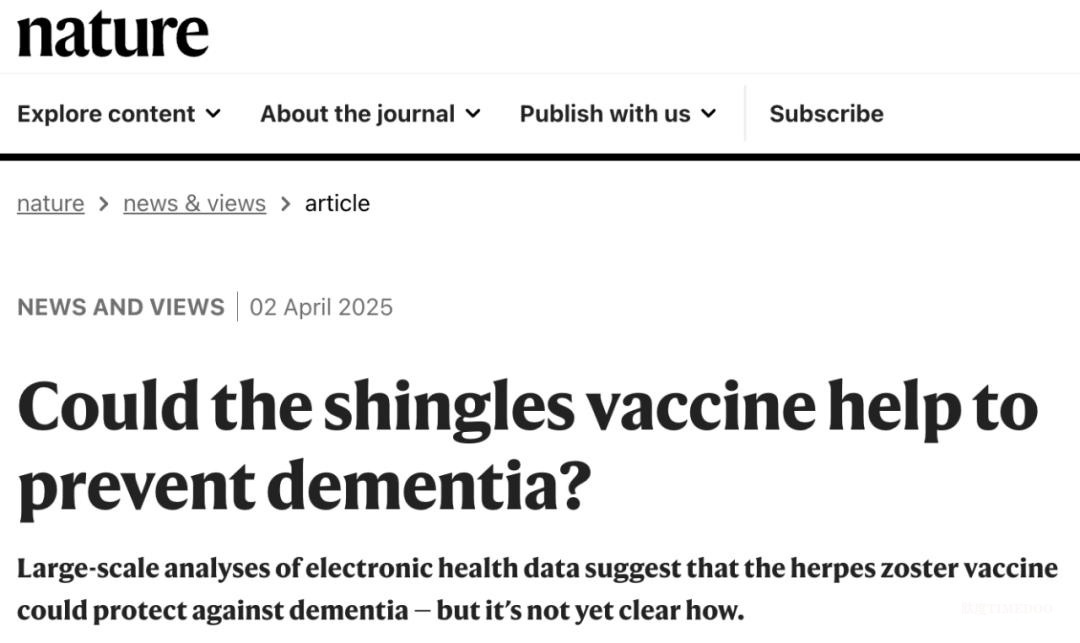Go to nature breadcrumb link
The height and width of the screenshot is (643, 1080).
(x=50, y=203)
